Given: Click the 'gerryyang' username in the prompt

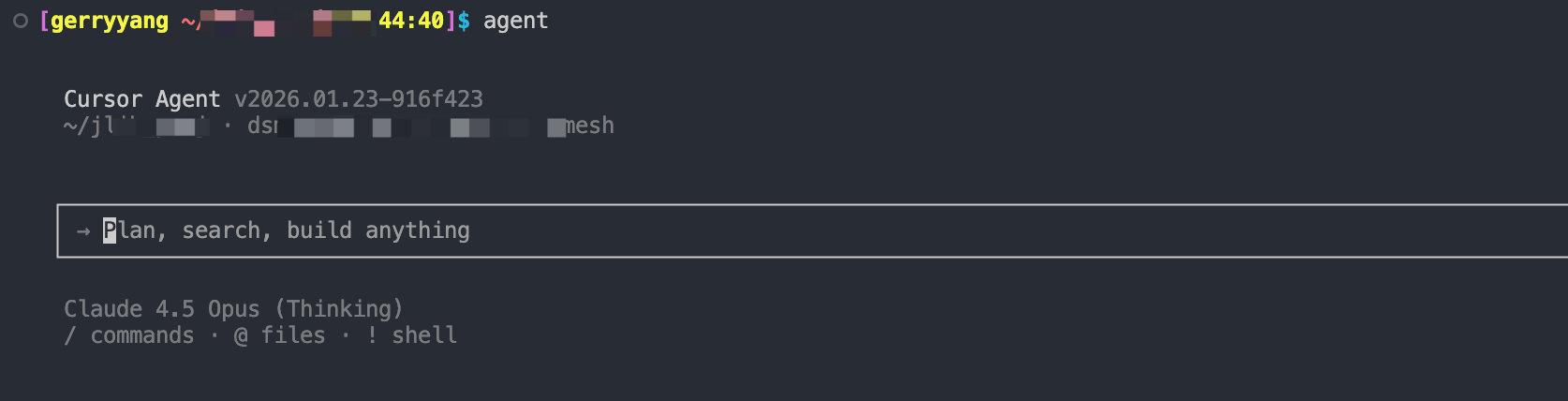Looking at the screenshot, I should coord(110,21).
